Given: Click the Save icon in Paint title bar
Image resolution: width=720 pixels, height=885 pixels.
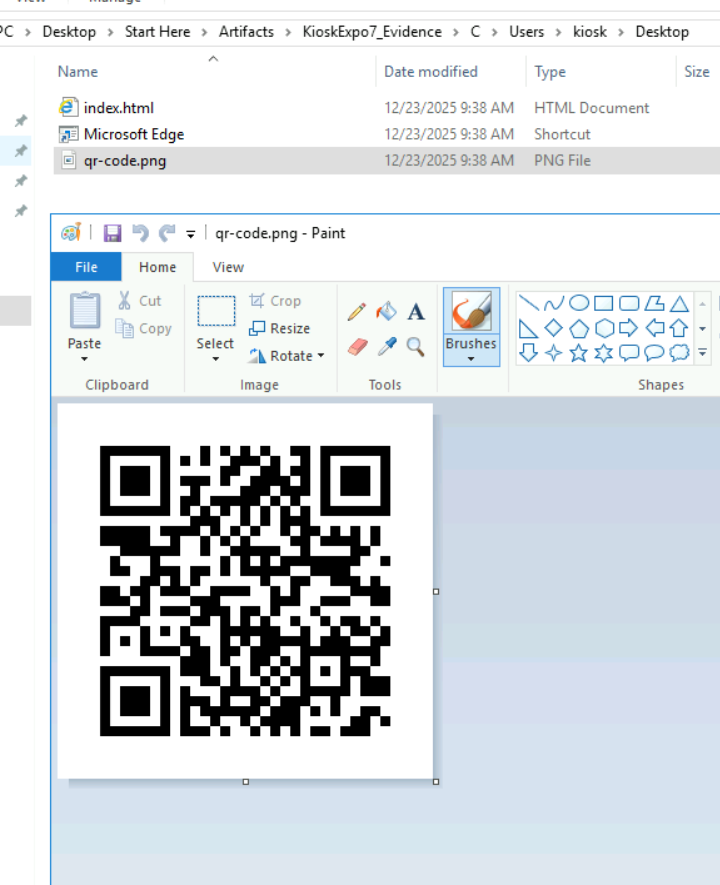Looking at the screenshot, I should tap(112, 233).
